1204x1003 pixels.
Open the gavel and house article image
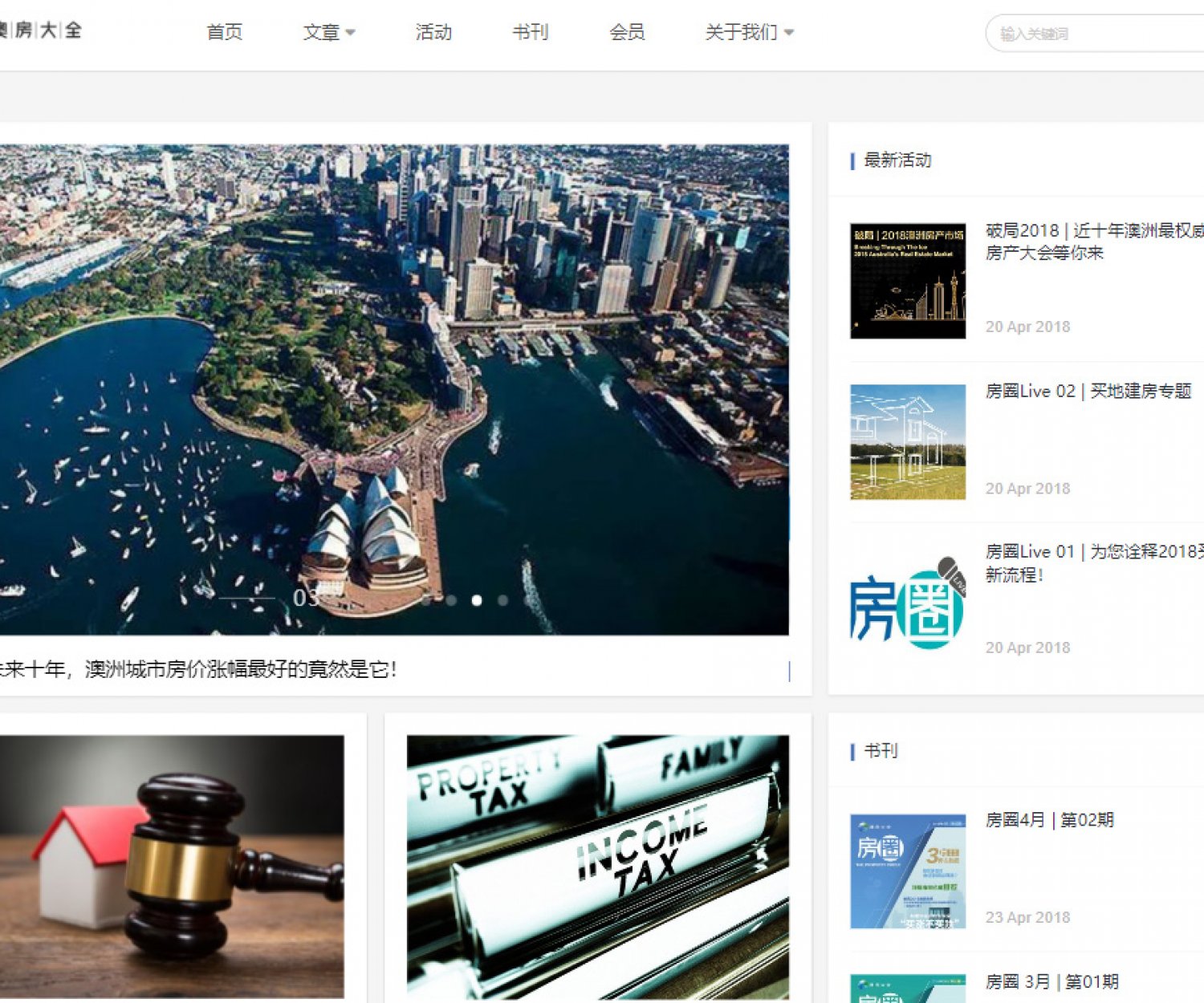click(172, 867)
